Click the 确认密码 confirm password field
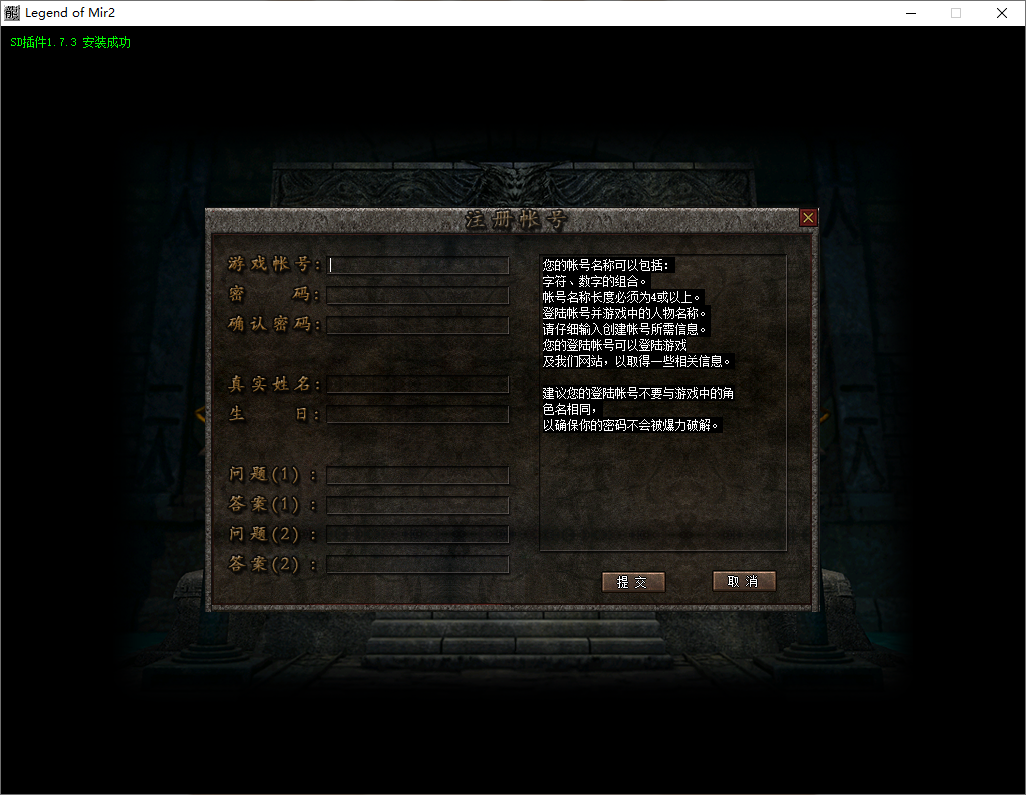The image size is (1026, 795). pos(418,325)
